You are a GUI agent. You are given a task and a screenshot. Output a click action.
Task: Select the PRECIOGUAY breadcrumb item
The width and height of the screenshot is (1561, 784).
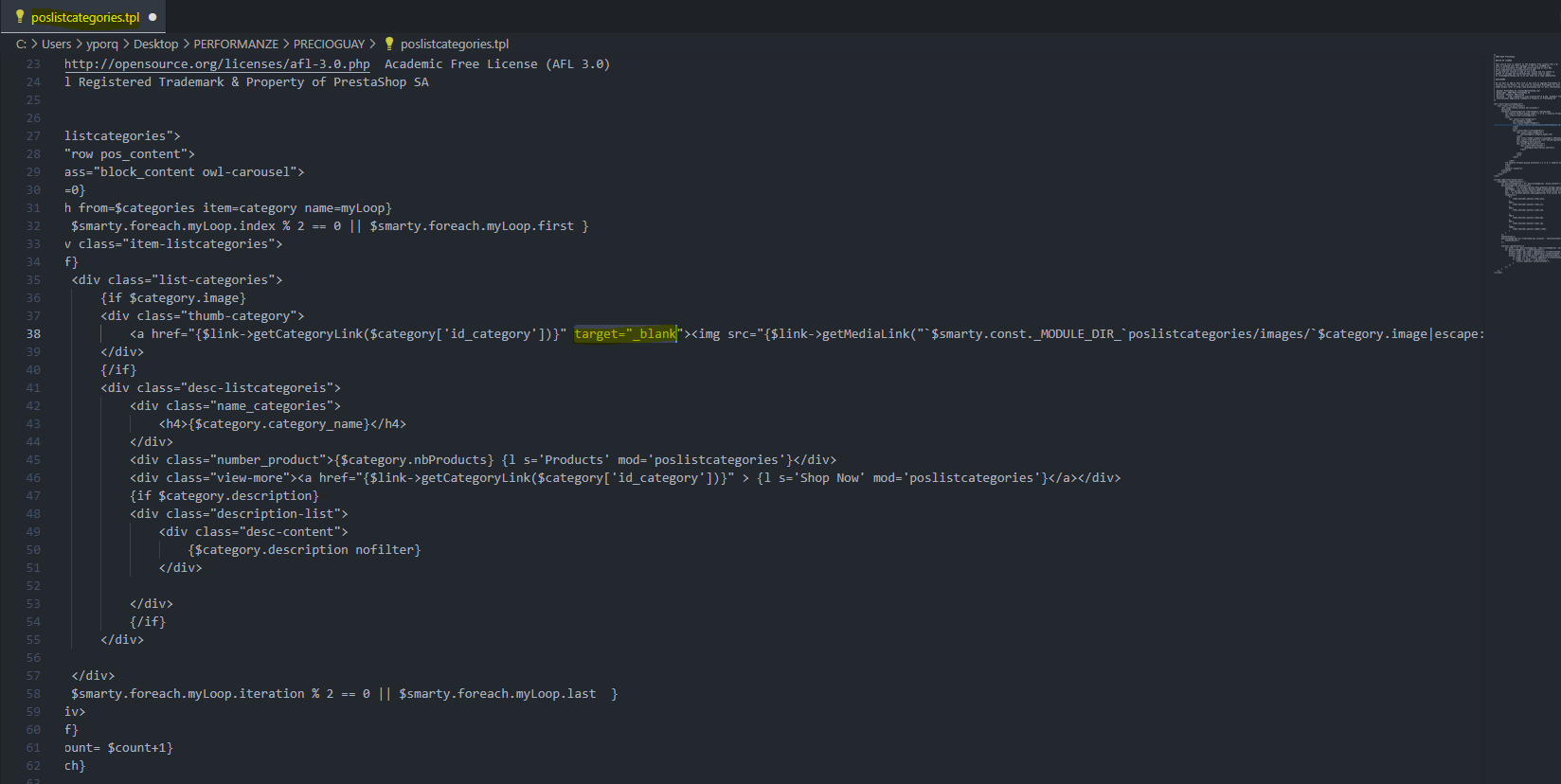pyautogui.click(x=329, y=44)
